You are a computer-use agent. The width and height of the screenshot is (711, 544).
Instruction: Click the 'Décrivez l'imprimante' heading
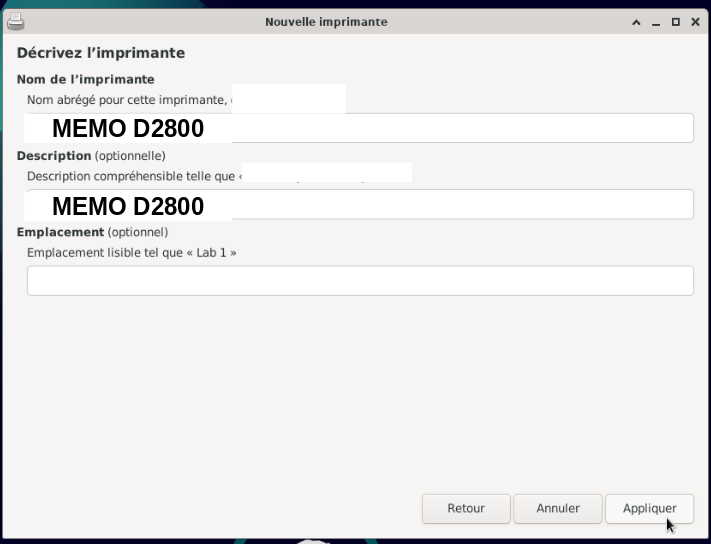pos(101,53)
